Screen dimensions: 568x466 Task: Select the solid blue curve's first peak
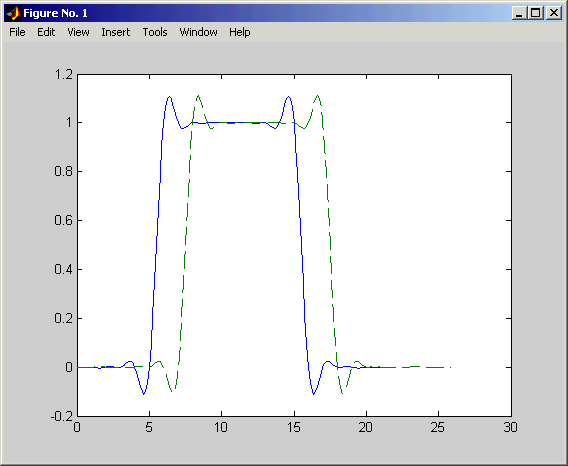(x=169, y=97)
